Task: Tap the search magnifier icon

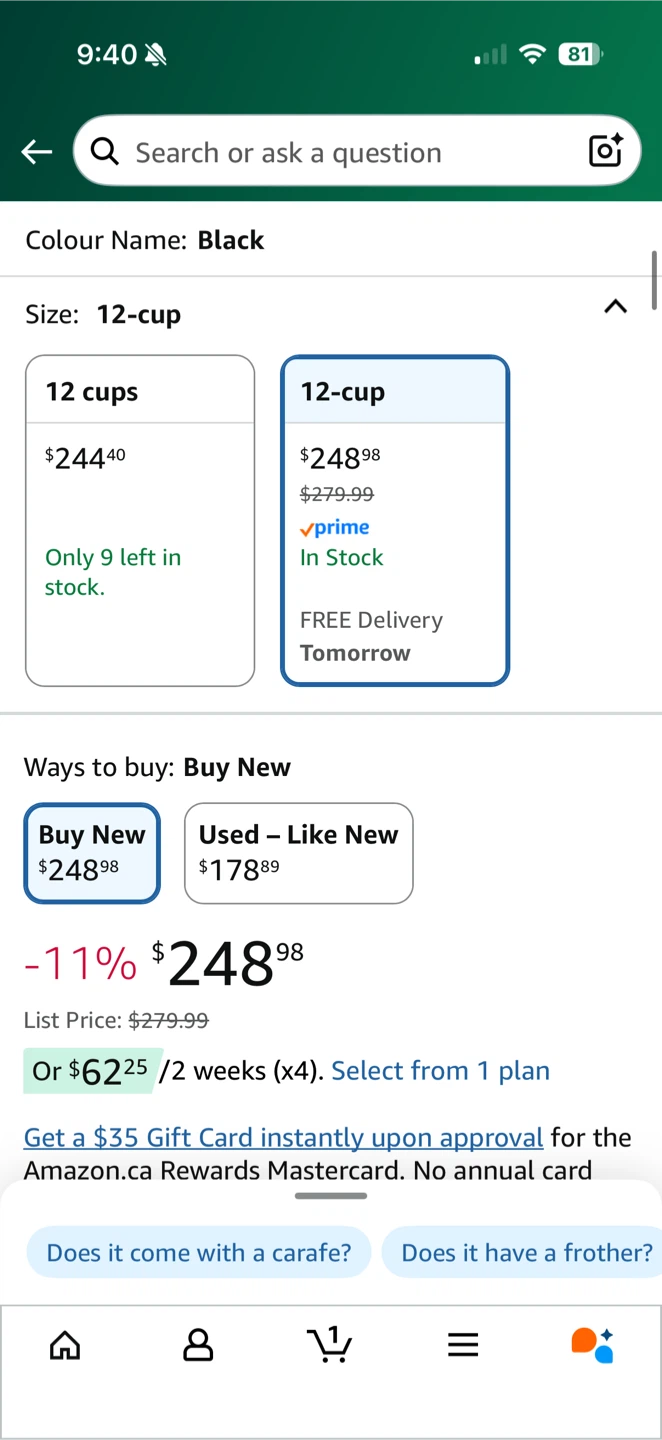Action: click(x=104, y=152)
